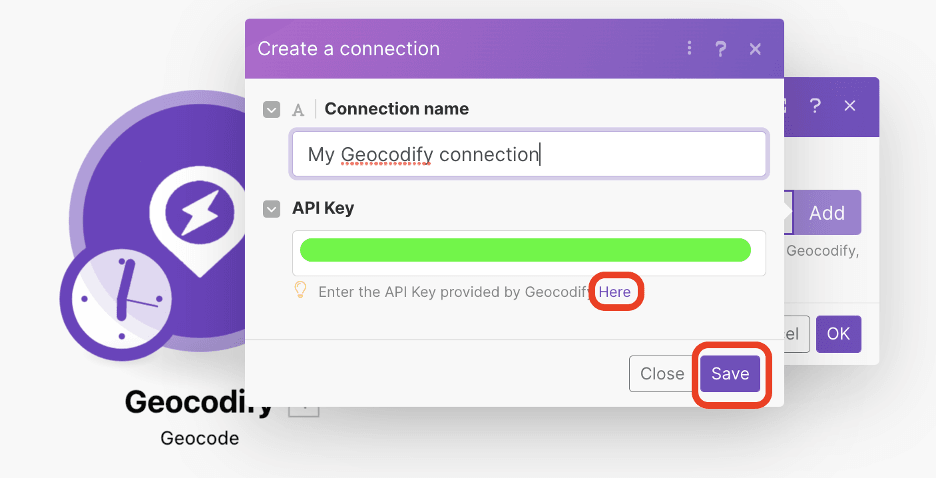Collapse the API Key field chevron
936x478 pixels.
point(272,209)
